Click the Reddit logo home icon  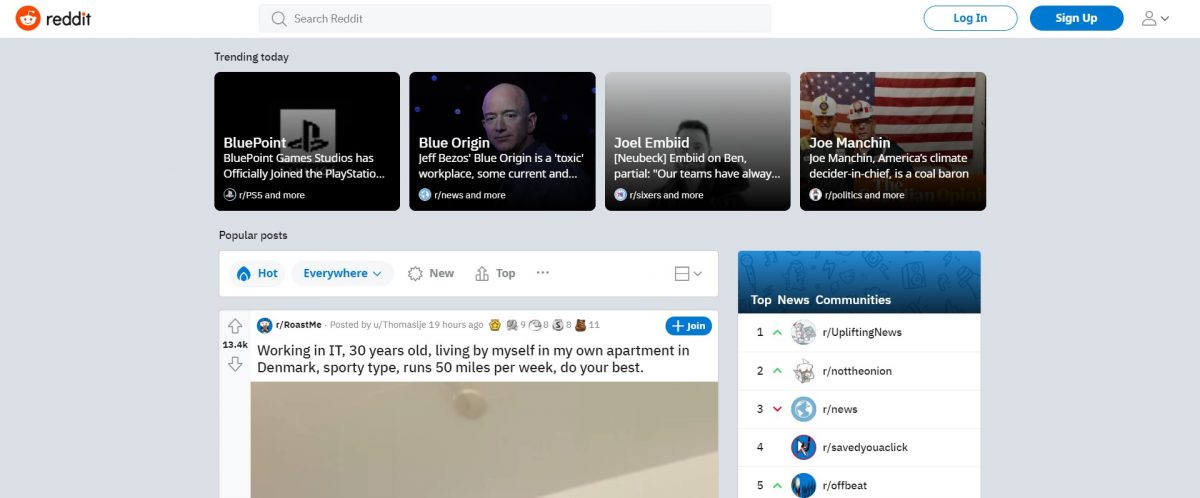(x=27, y=18)
